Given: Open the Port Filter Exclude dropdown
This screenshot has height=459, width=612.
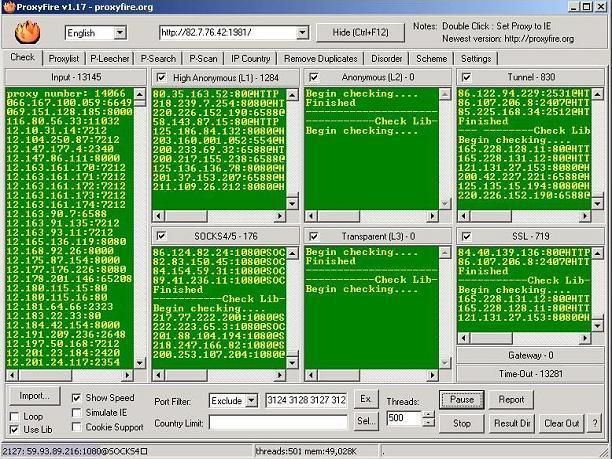Looking at the screenshot, I should (x=252, y=400).
